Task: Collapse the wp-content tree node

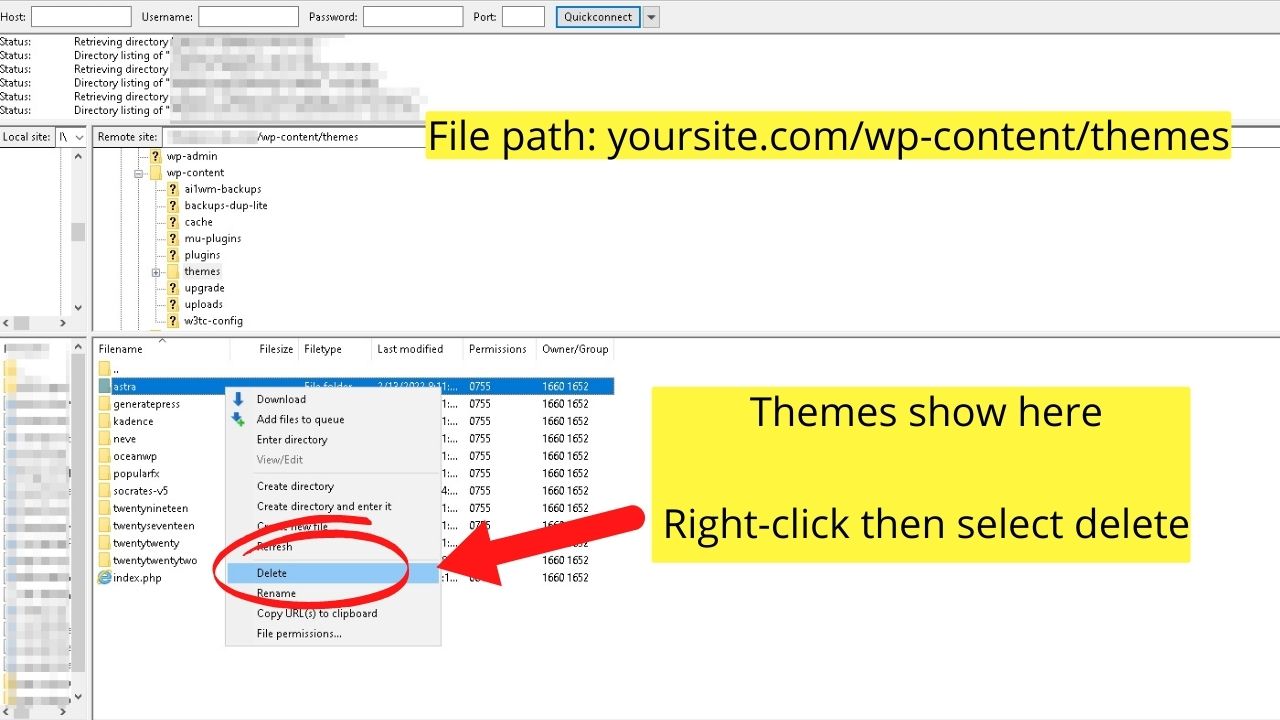Action: [138, 173]
